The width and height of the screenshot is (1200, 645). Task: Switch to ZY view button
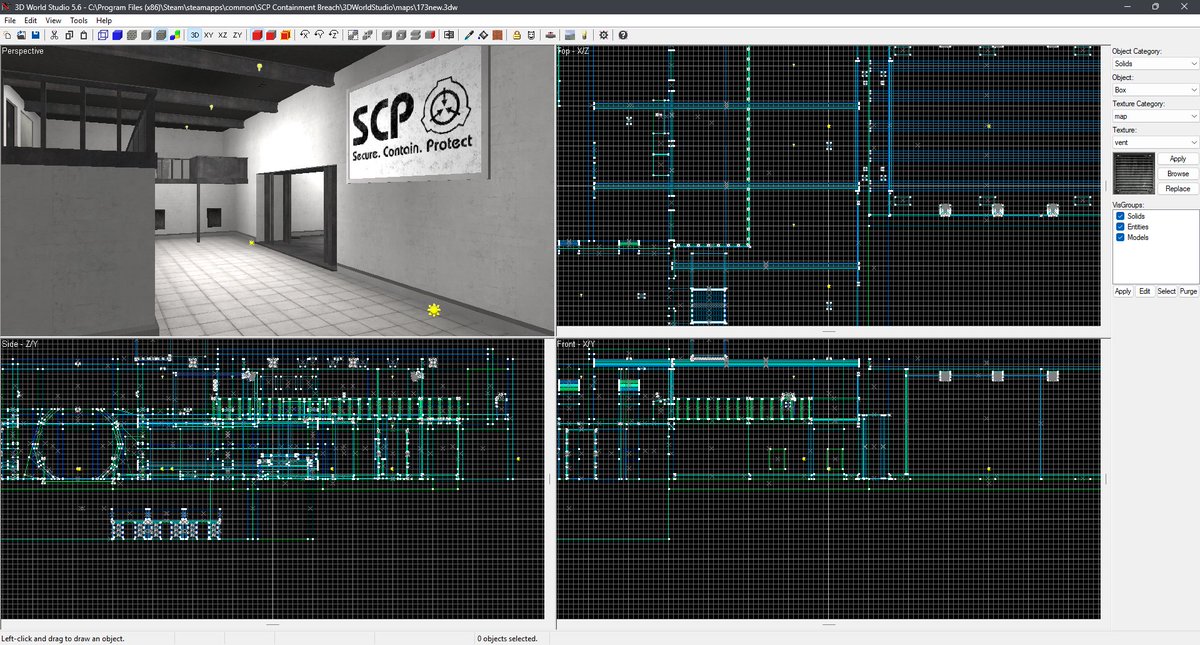pyautogui.click(x=237, y=35)
